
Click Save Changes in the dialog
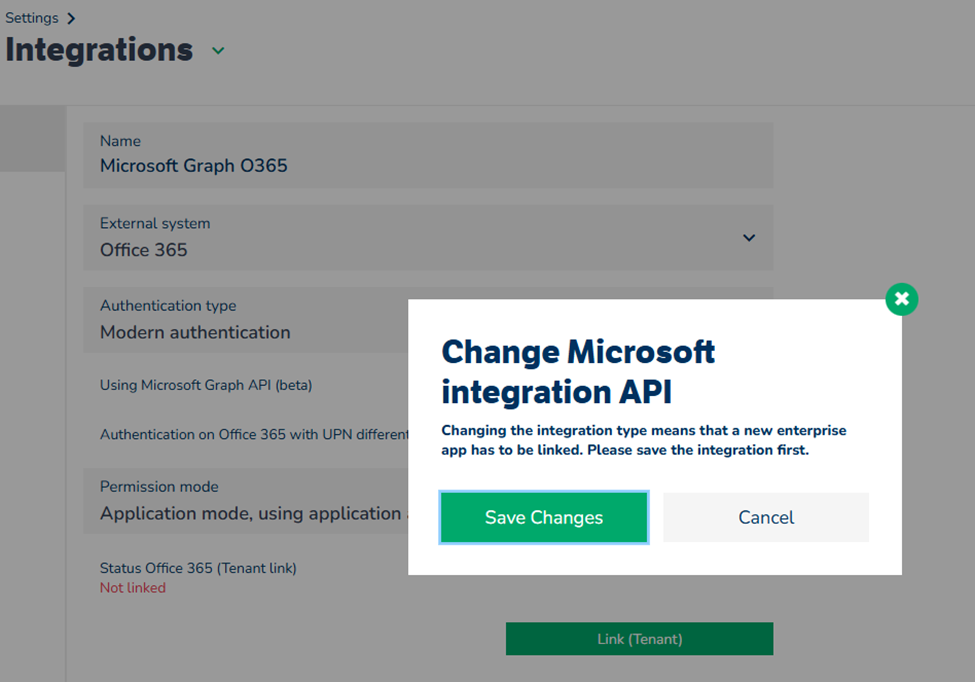[544, 517]
